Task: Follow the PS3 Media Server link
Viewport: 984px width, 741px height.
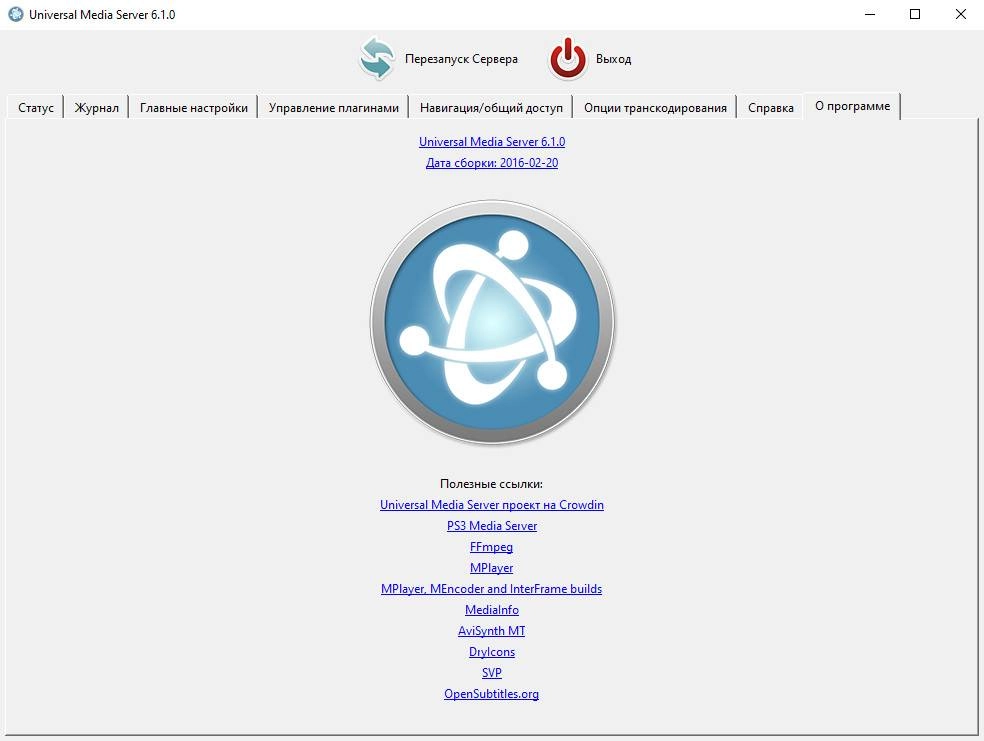Action: tap(492, 526)
